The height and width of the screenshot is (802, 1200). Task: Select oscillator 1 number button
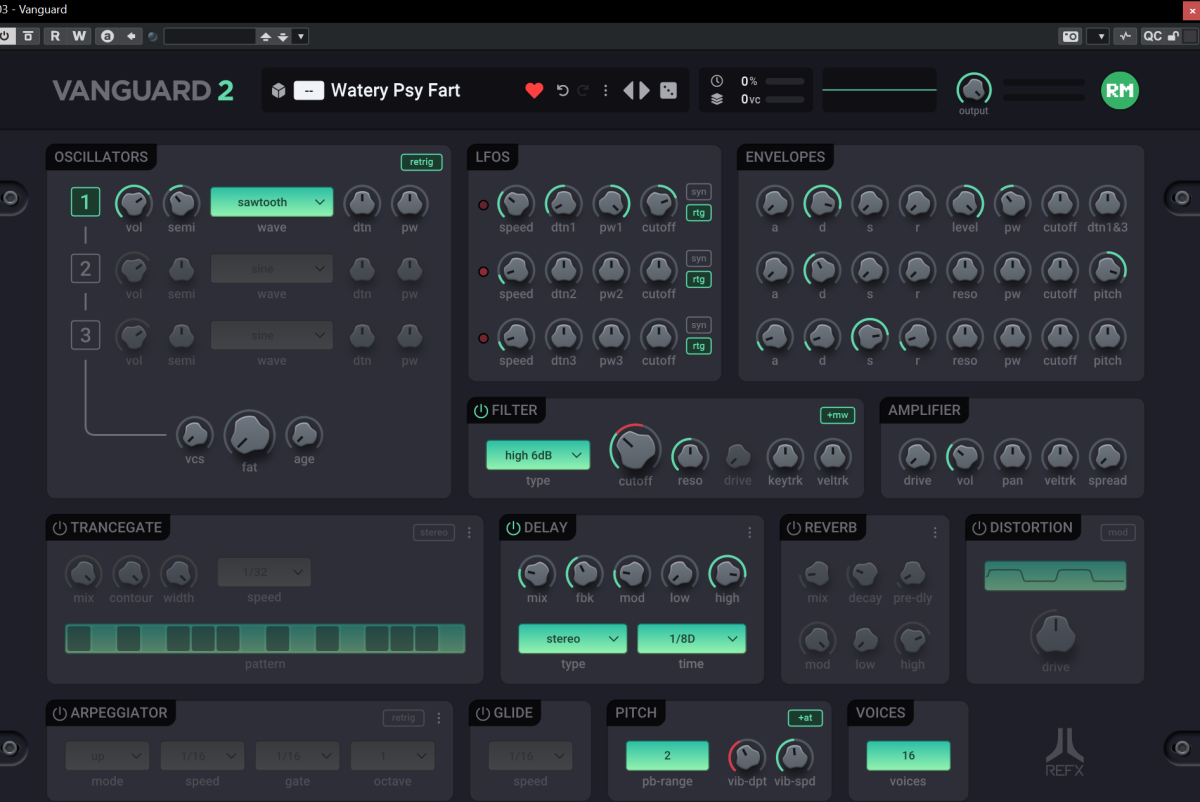[85, 203]
